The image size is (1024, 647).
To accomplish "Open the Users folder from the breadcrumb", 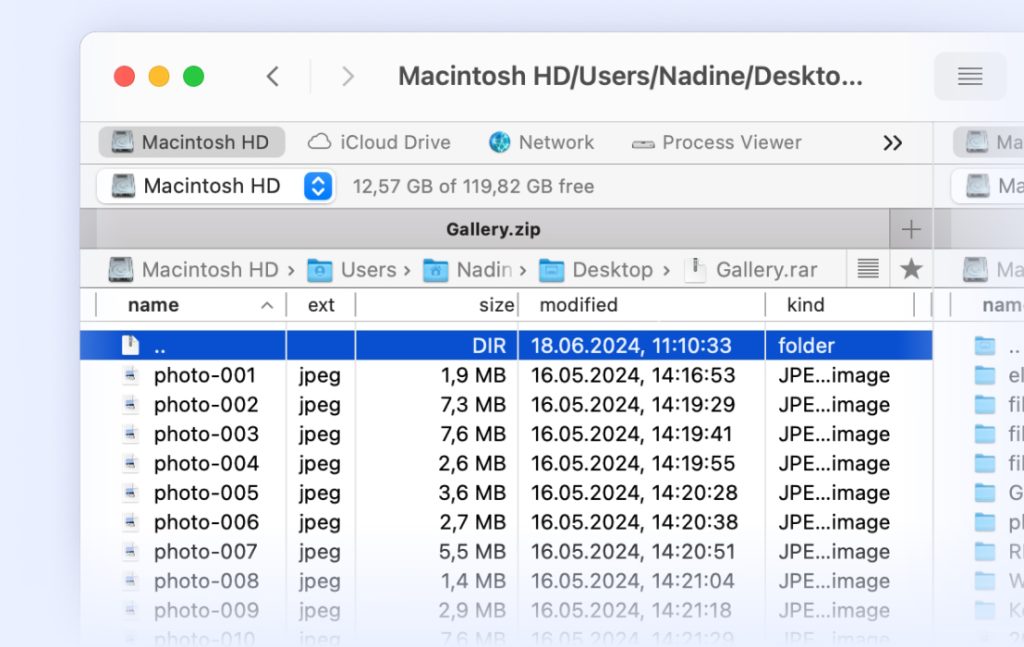I will coord(372,268).
